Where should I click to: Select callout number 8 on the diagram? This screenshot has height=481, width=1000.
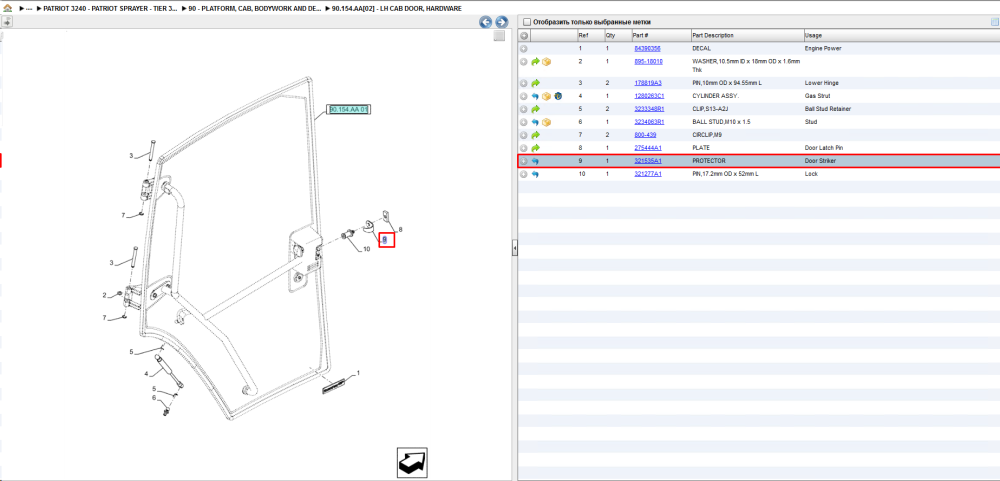pyautogui.click(x=401, y=230)
